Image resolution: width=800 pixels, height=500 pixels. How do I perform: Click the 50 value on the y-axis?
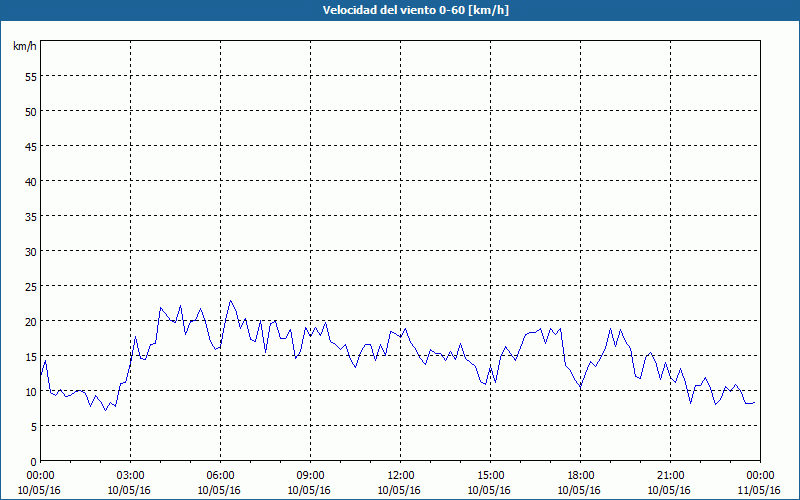tap(31, 111)
